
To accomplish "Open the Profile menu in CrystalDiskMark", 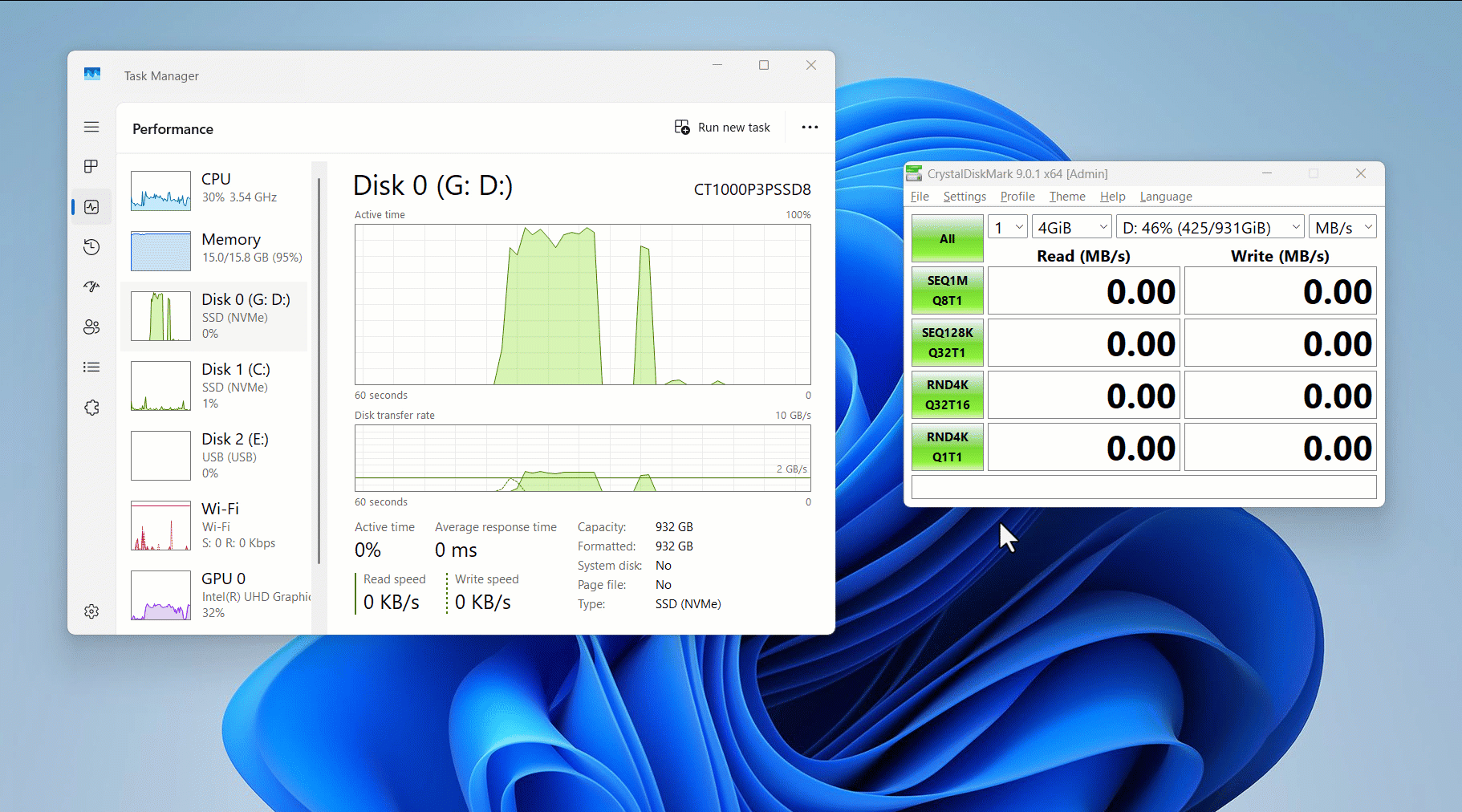I will coord(1017,197).
